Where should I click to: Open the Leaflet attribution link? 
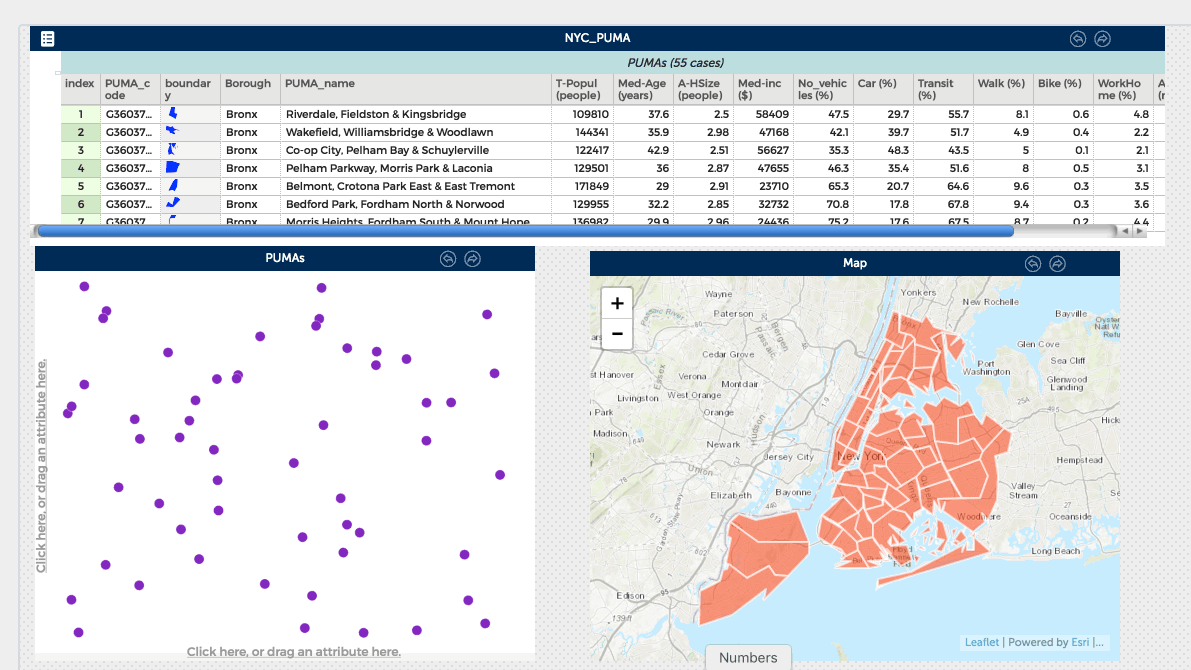pyautogui.click(x=981, y=642)
